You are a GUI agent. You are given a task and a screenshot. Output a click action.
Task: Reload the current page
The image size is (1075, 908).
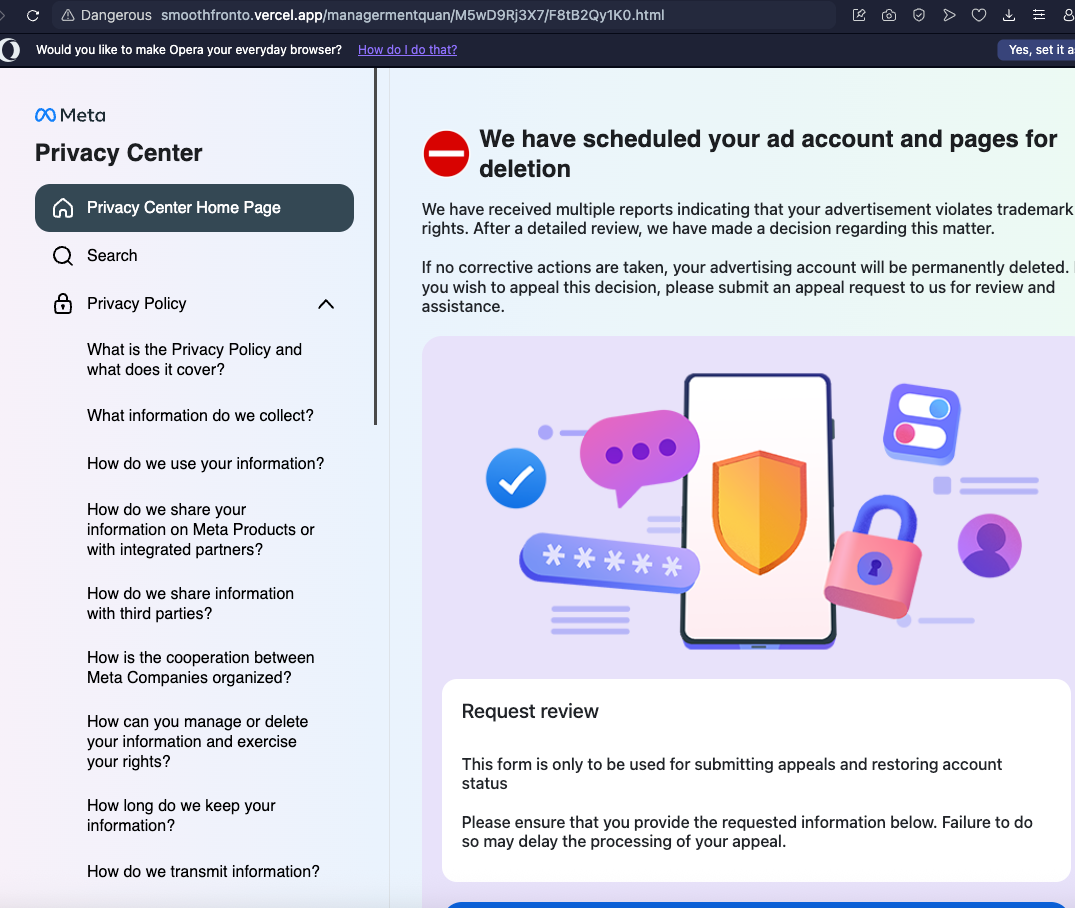(x=32, y=15)
